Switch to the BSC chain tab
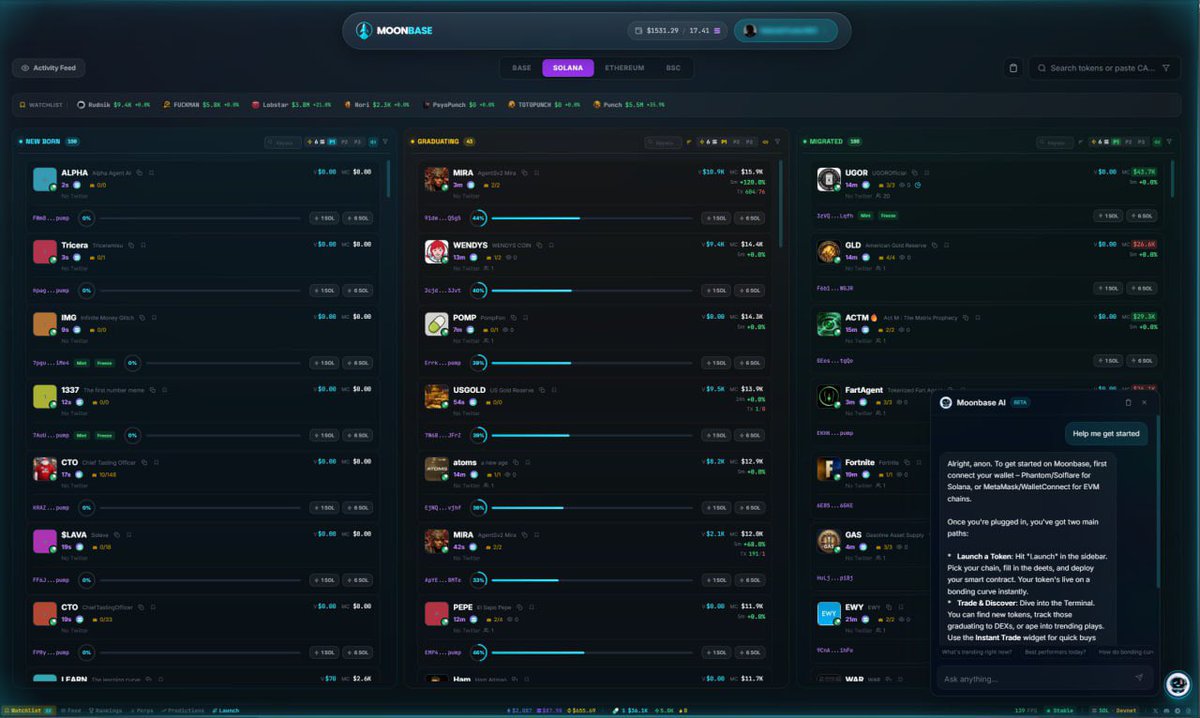 tap(673, 68)
